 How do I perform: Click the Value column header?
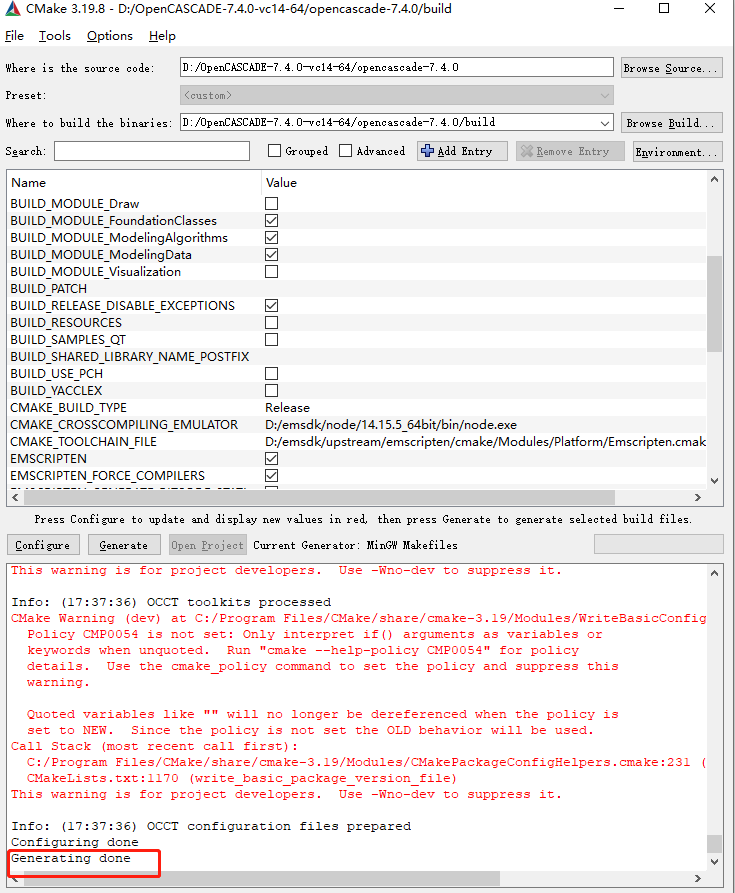pyautogui.click(x=484, y=183)
